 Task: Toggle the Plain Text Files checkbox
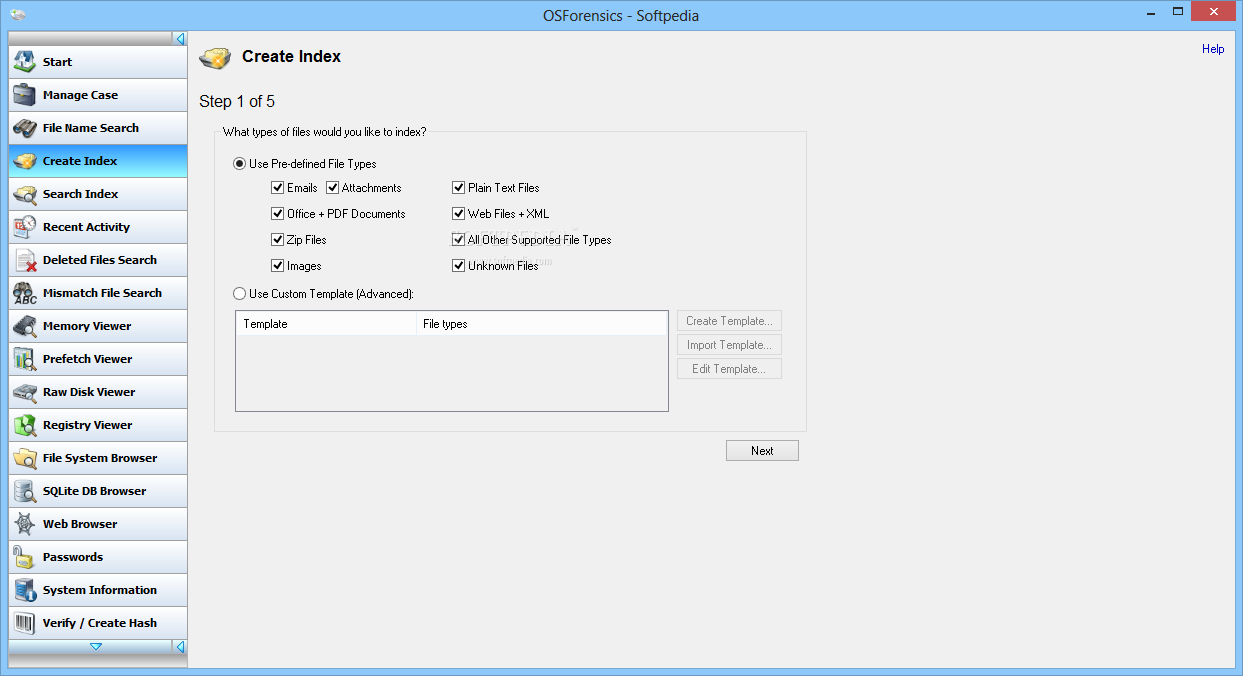[x=459, y=188]
